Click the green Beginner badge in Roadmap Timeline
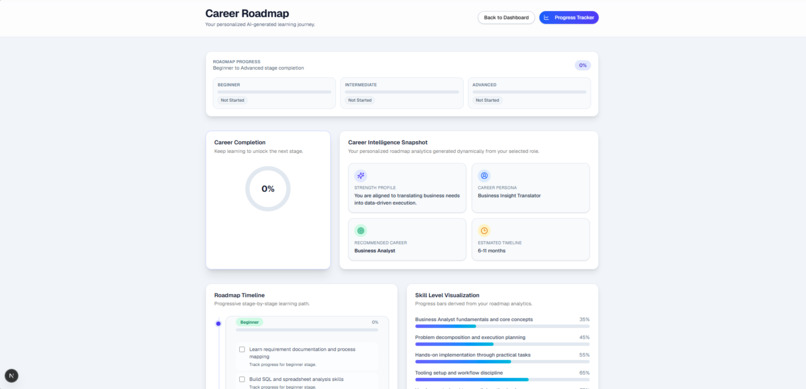 click(249, 322)
